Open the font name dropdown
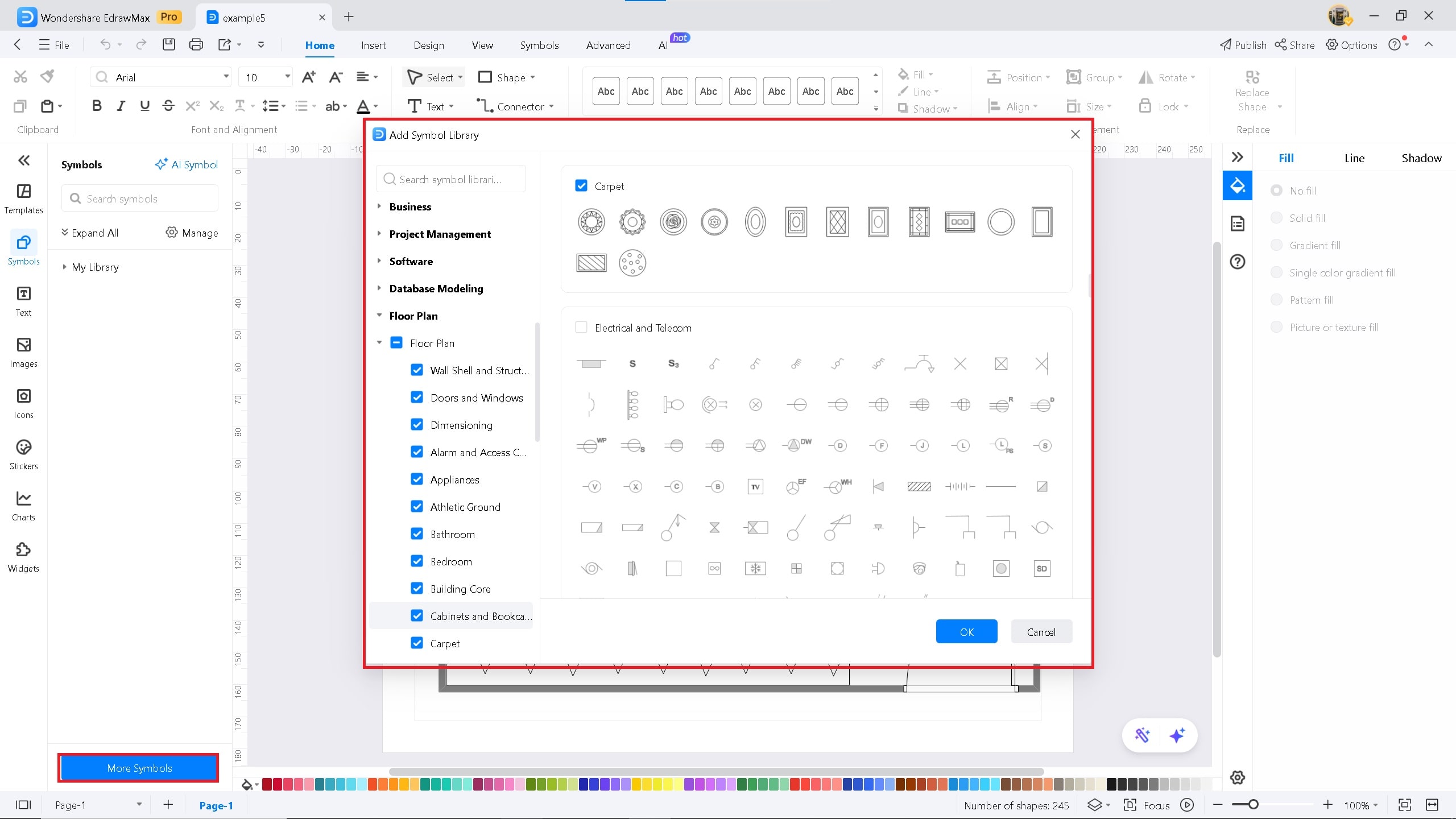The height and width of the screenshot is (819, 1456). (226, 77)
